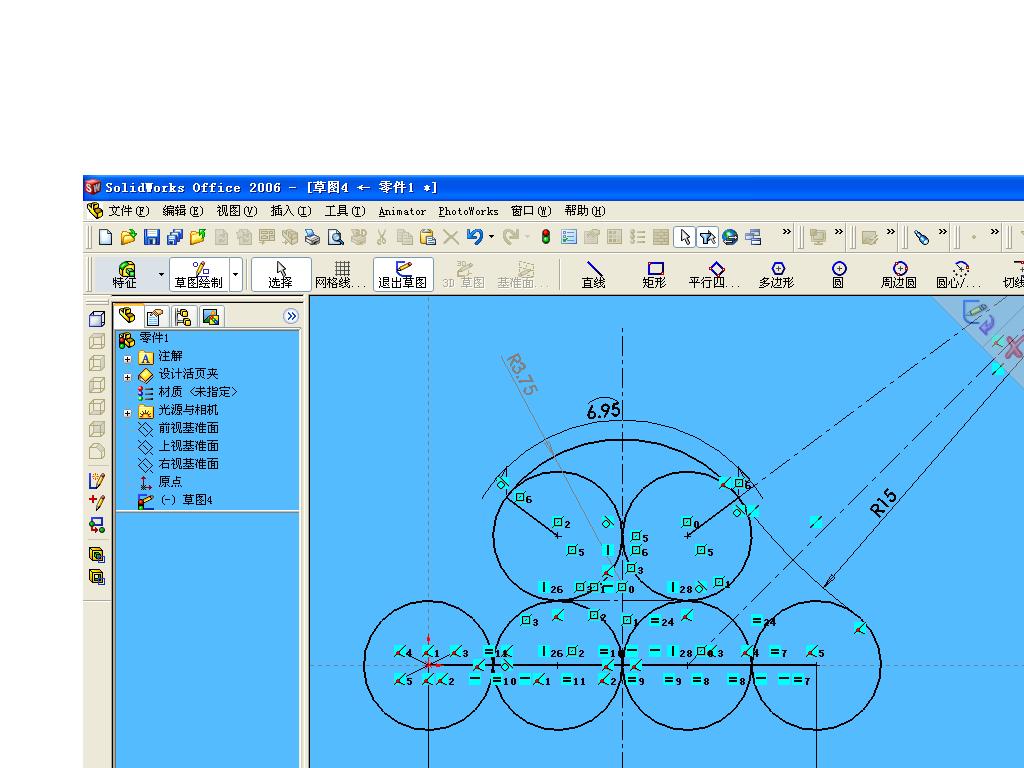Open Print Preview icon
The image size is (1024, 768).
pos(335,237)
